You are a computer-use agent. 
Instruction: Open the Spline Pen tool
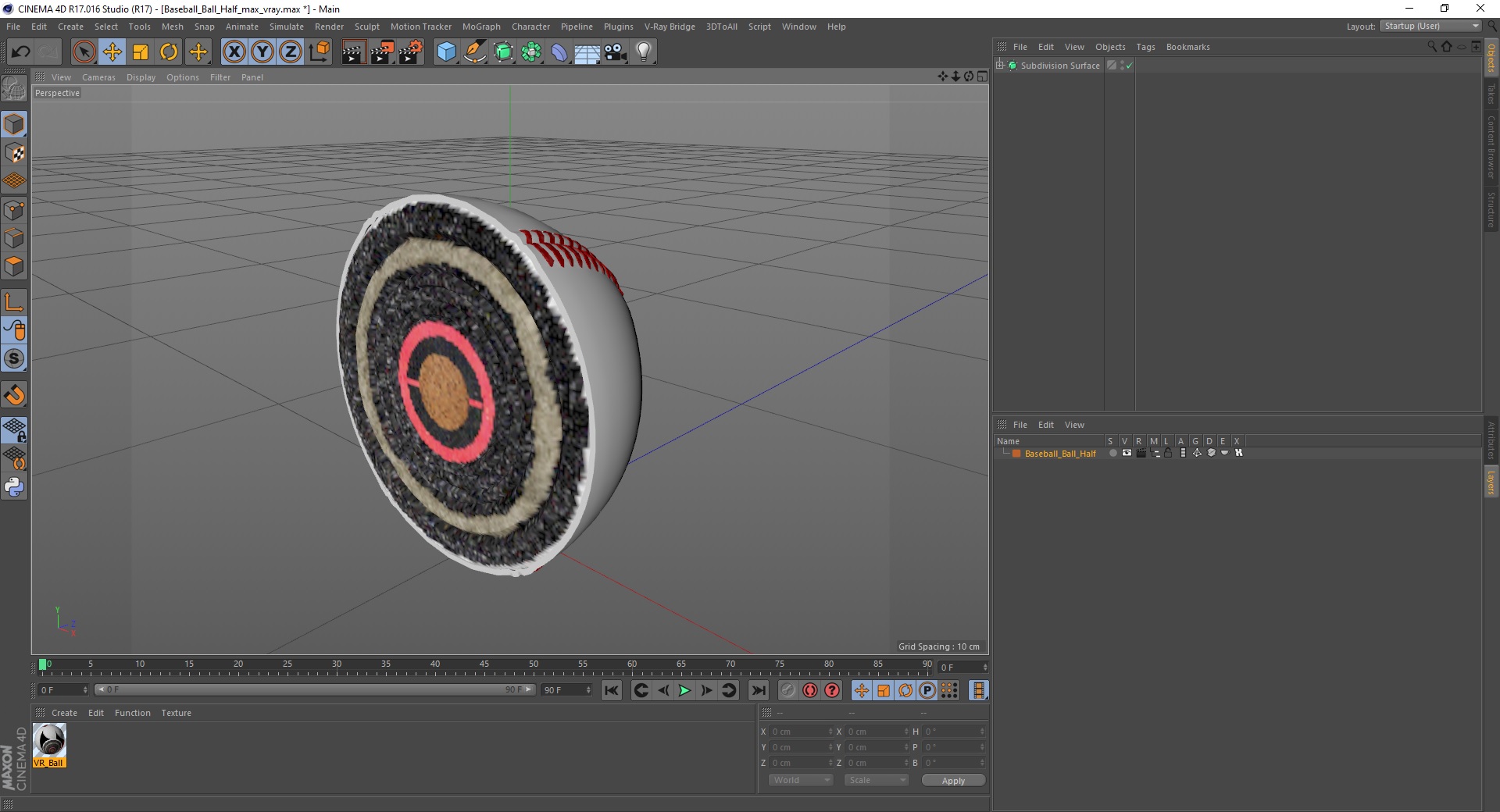point(475,52)
